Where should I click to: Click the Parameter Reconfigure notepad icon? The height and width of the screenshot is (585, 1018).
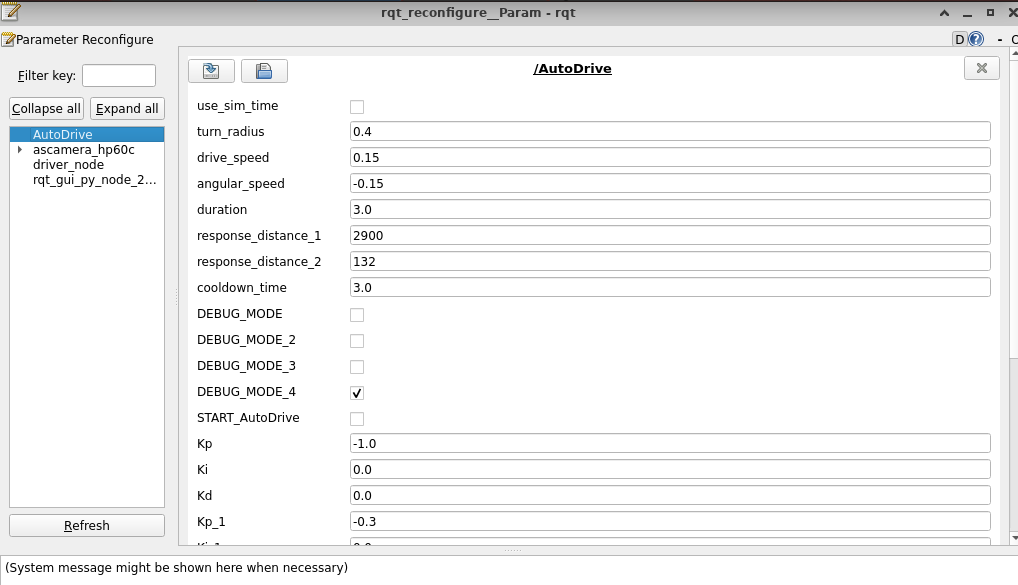[8, 40]
